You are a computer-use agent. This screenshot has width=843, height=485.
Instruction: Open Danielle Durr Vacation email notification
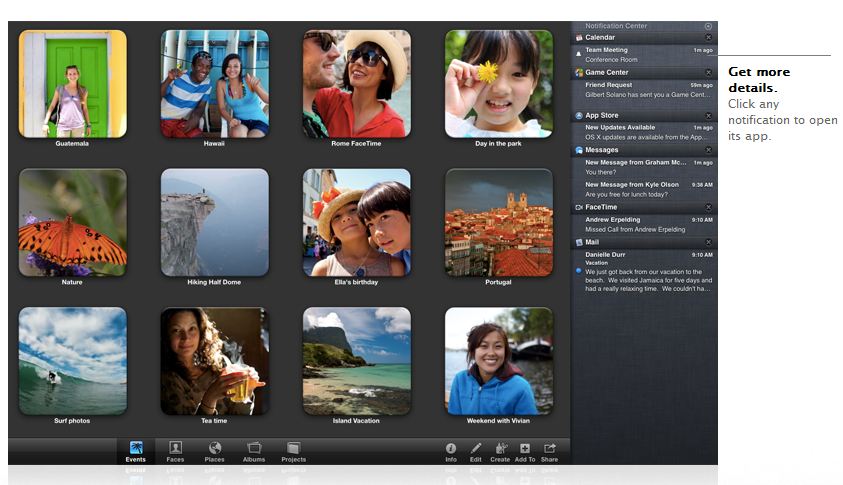pyautogui.click(x=644, y=272)
